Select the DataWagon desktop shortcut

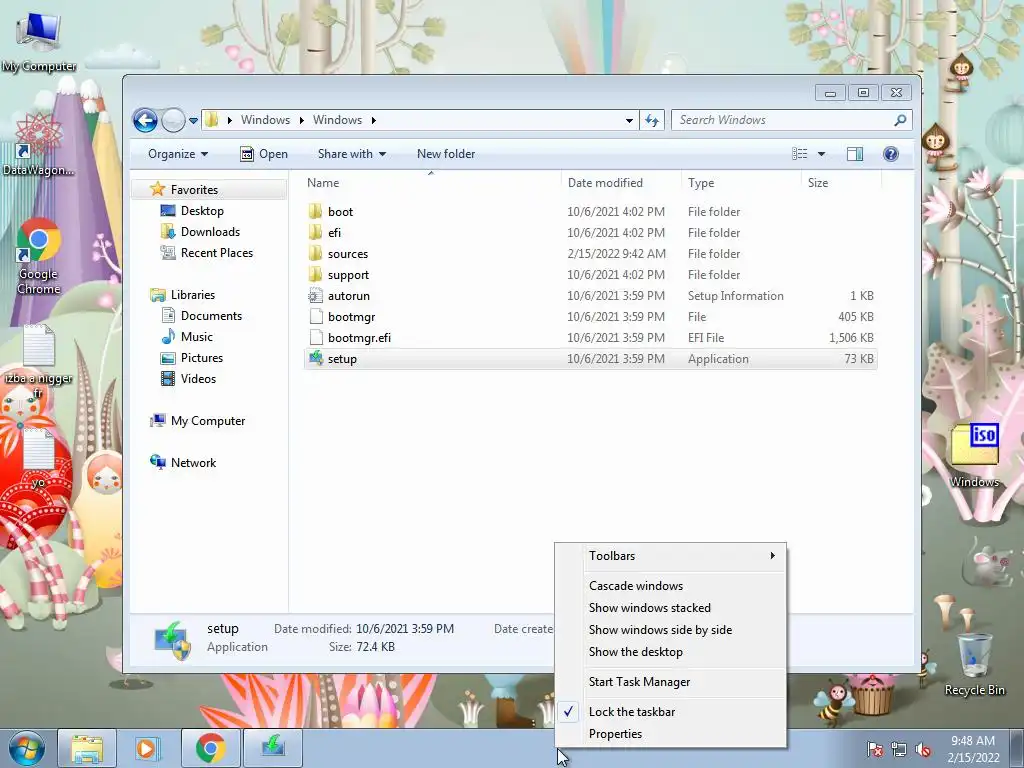click(39, 145)
